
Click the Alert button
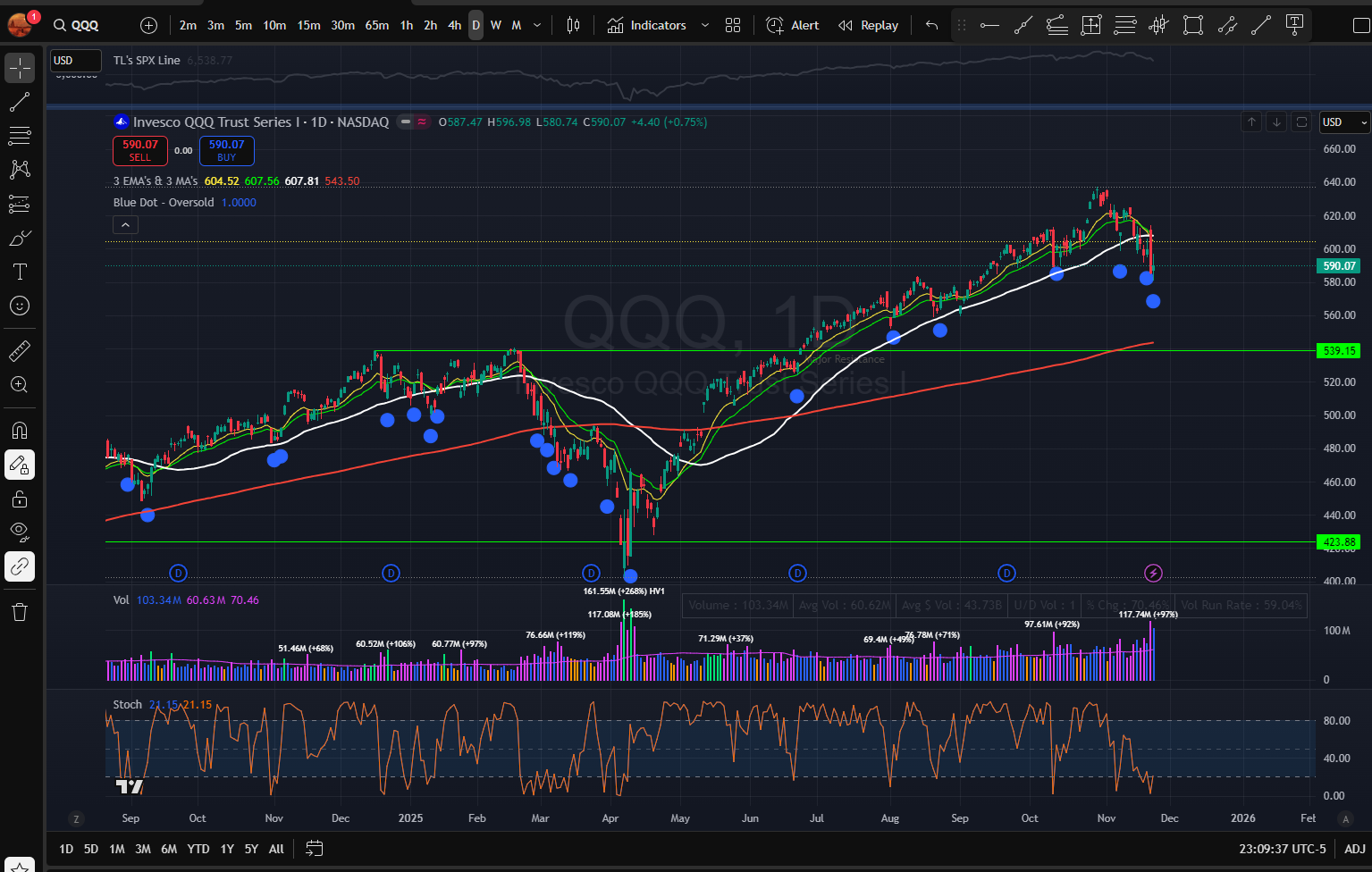[792, 25]
